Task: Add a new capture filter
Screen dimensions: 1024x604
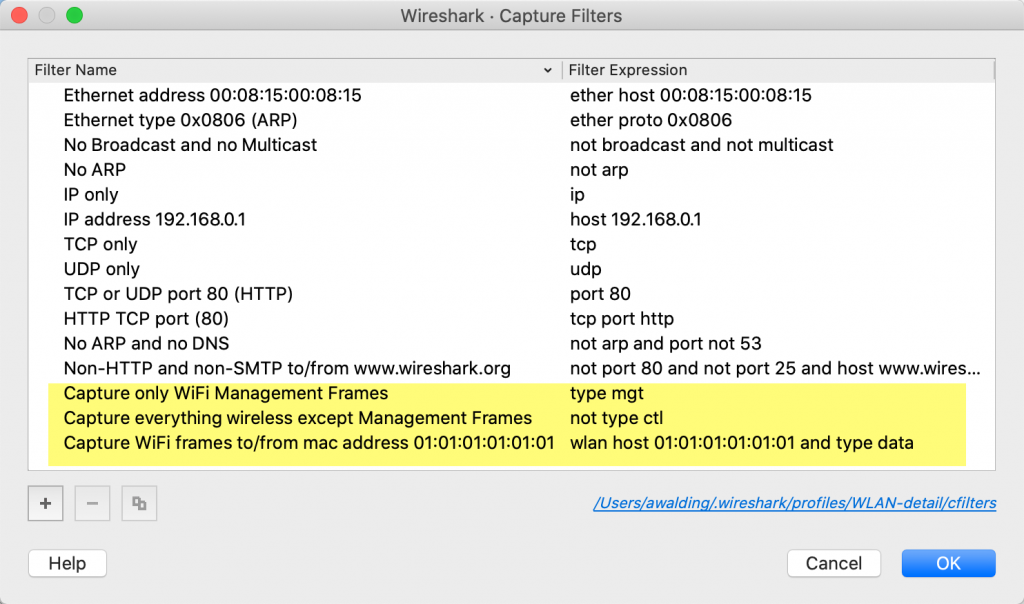Action: (45, 503)
